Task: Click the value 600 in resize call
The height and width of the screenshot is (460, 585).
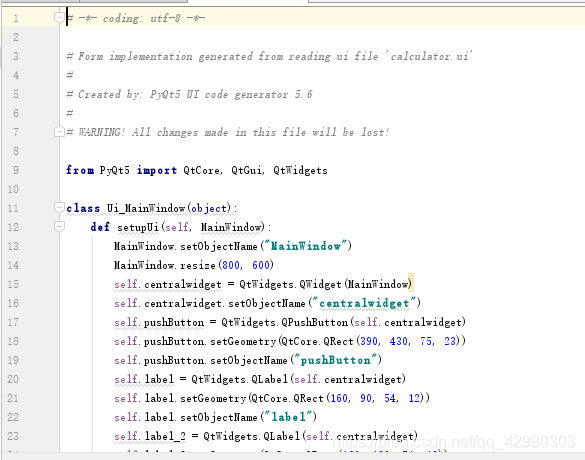Action: point(260,265)
